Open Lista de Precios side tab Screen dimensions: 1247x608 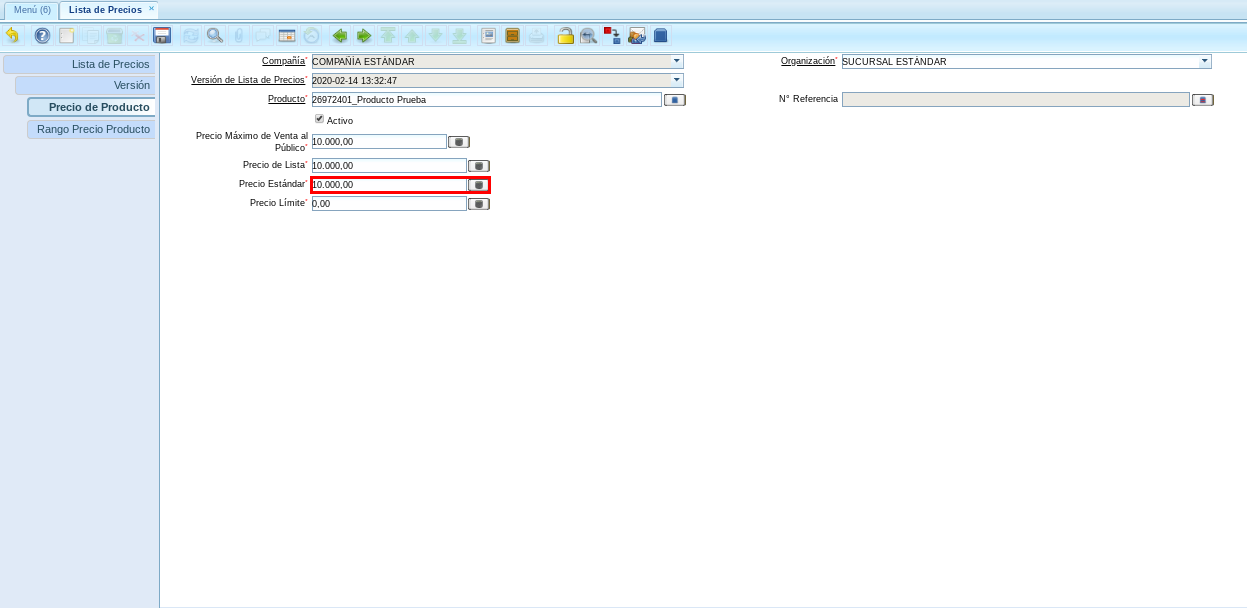point(79,64)
